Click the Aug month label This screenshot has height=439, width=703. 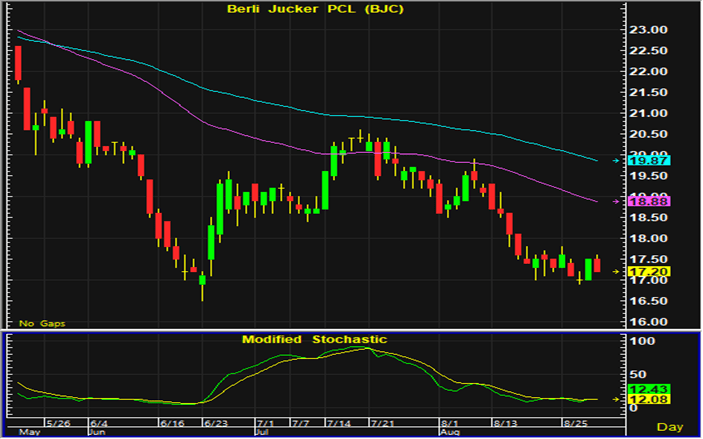point(452,433)
